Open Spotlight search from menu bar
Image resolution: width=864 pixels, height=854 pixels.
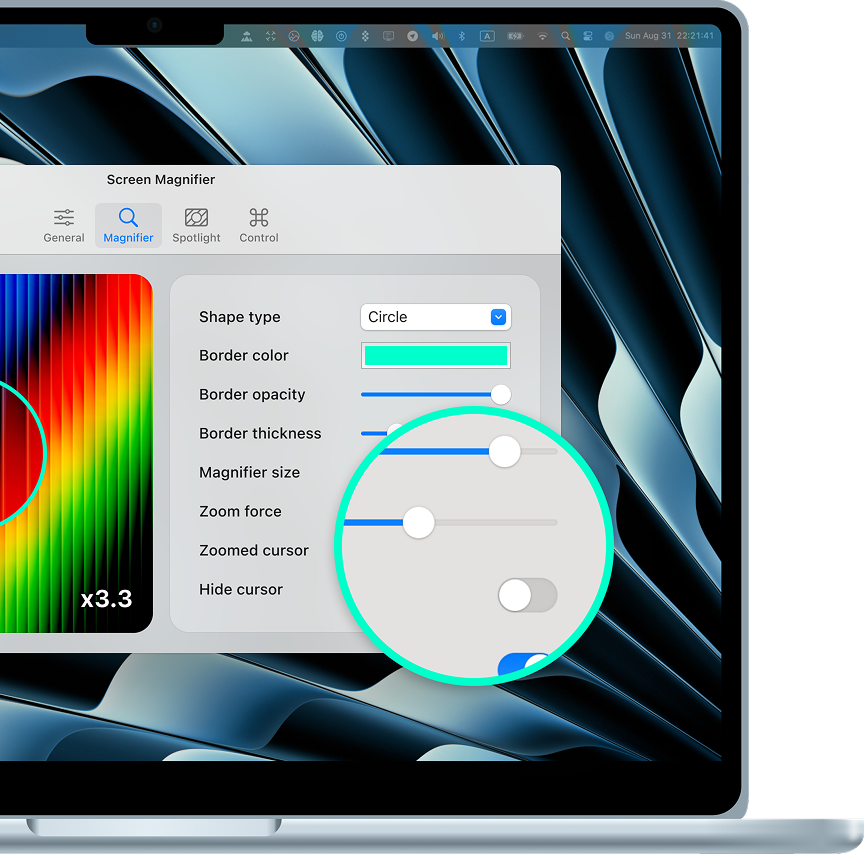[565, 36]
